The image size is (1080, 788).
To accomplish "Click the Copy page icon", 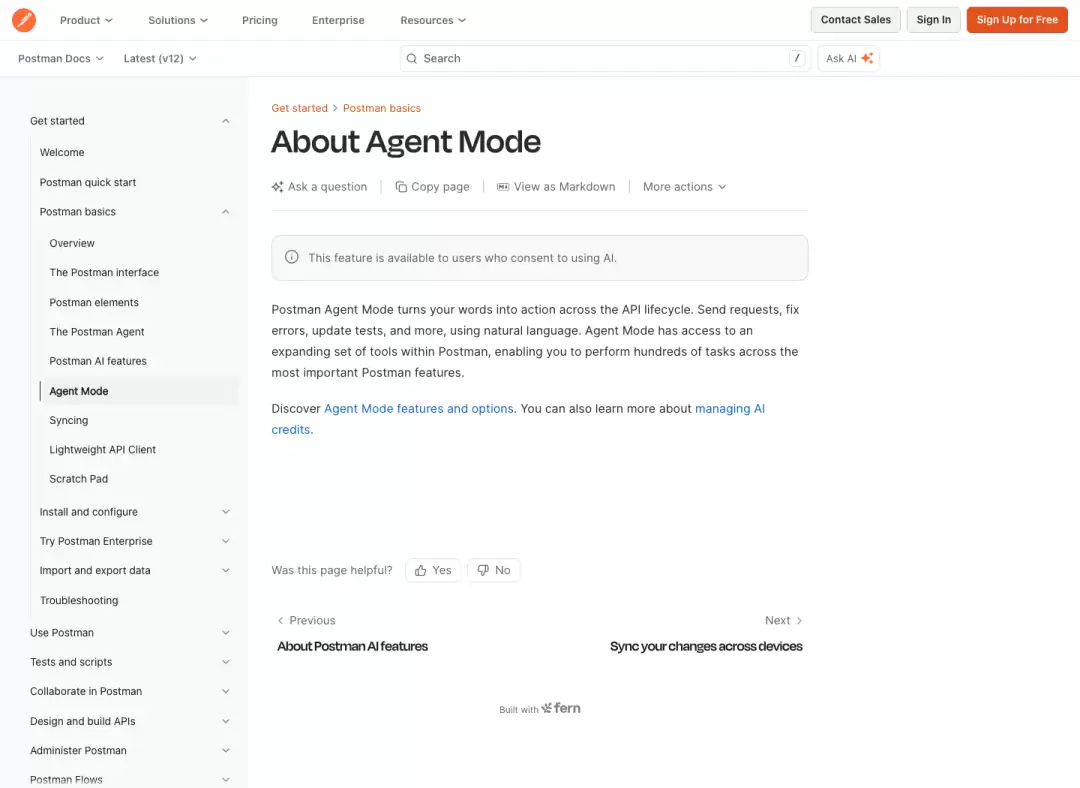I will (x=401, y=187).
